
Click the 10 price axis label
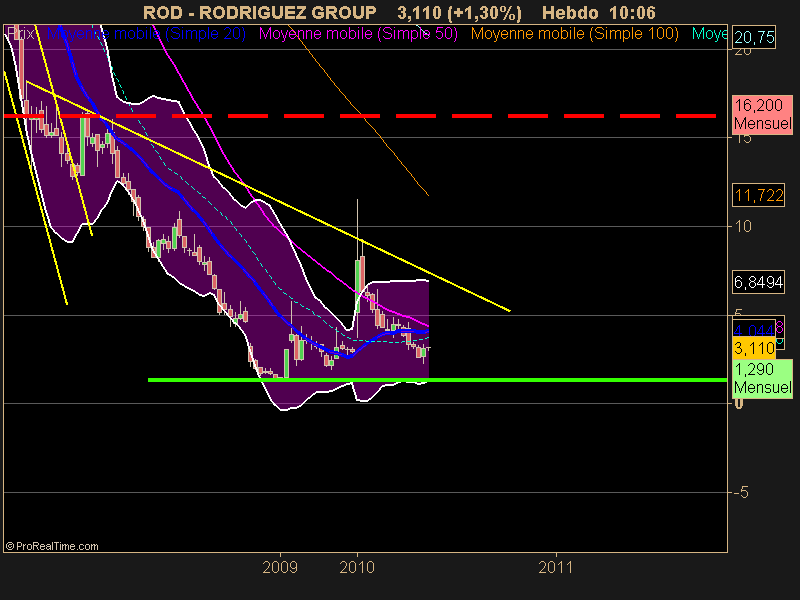743,226
